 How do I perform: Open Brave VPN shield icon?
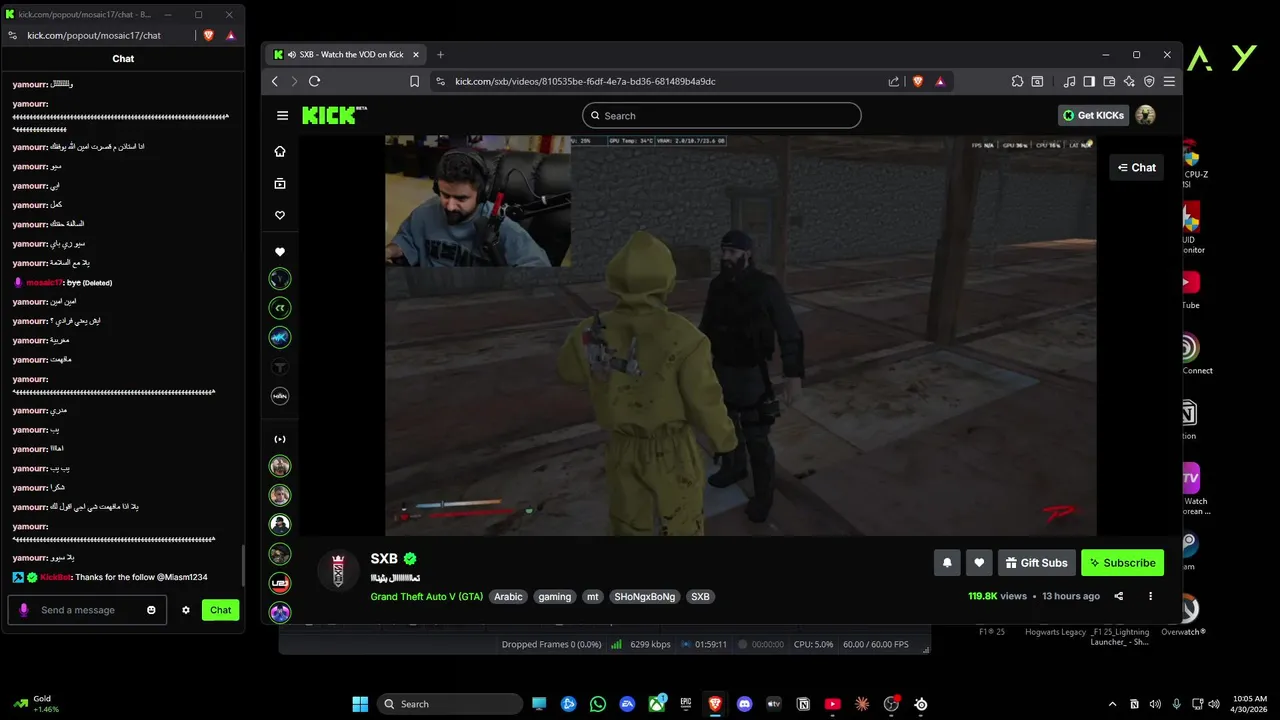1150,82
